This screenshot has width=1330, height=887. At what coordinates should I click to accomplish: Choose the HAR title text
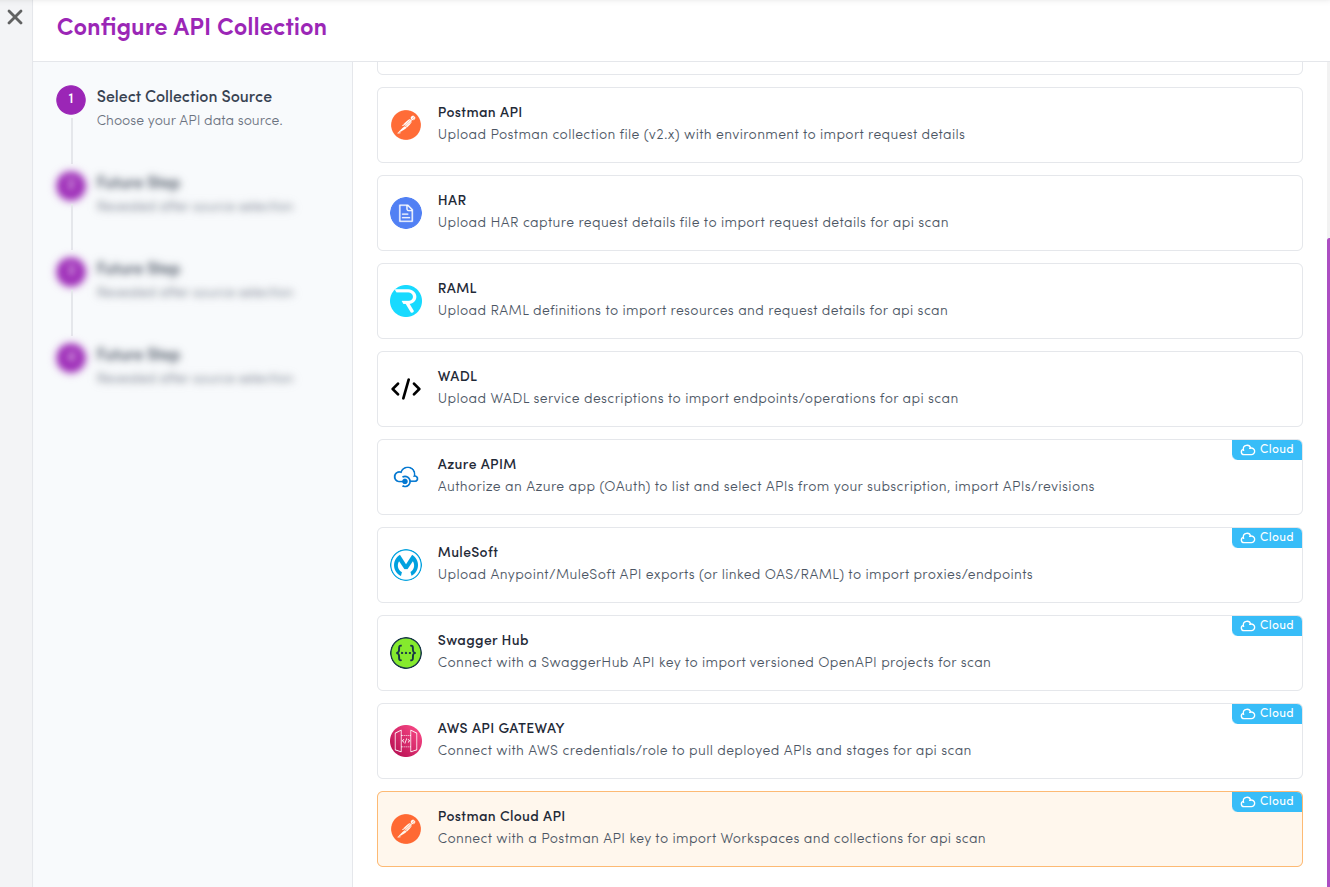tap(452, 201)
